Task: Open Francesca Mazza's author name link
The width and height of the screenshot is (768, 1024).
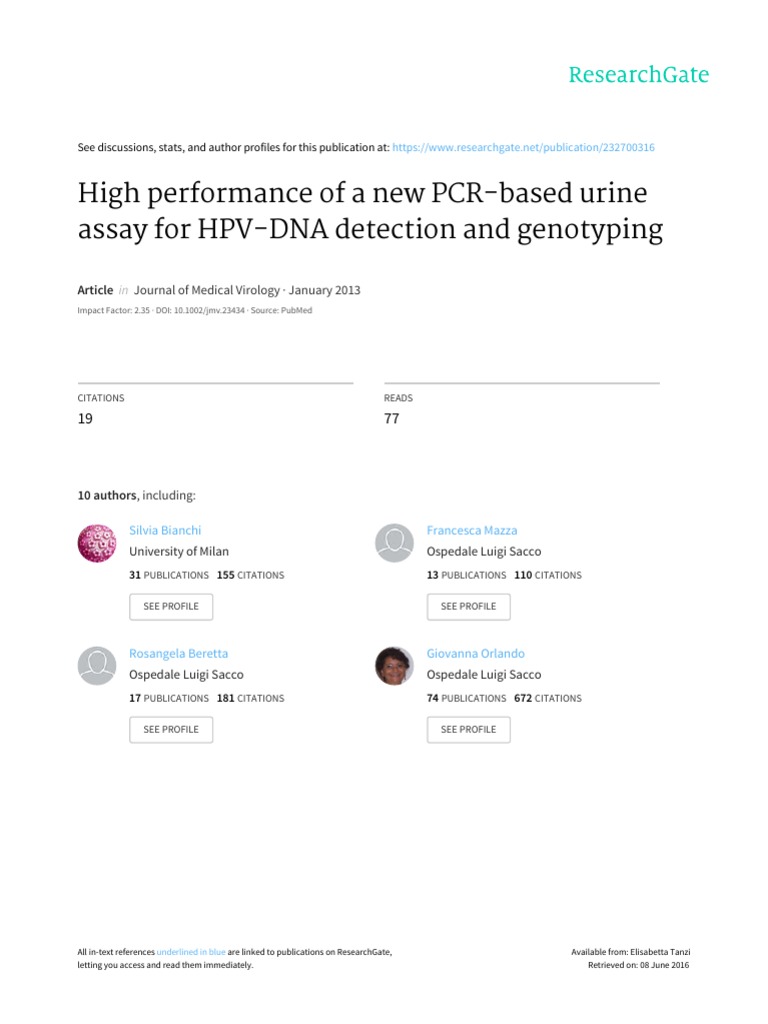Action: click(472, 530)
